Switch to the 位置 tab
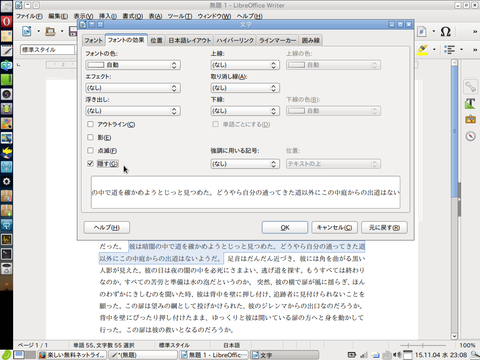This screenshot has height=360, width=480. click(156, 41)
